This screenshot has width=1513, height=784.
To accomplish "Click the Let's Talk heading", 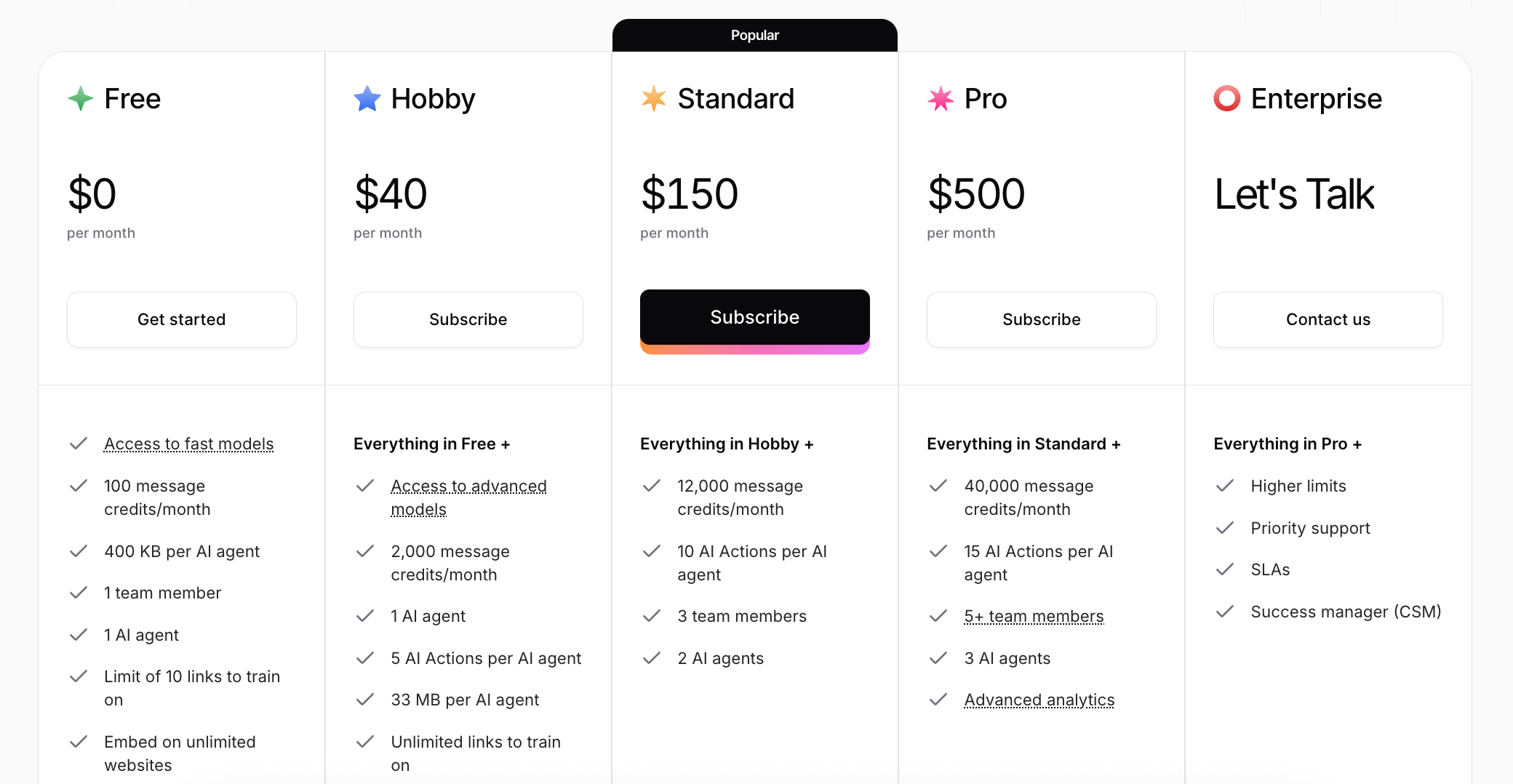I will [1294, 194].
